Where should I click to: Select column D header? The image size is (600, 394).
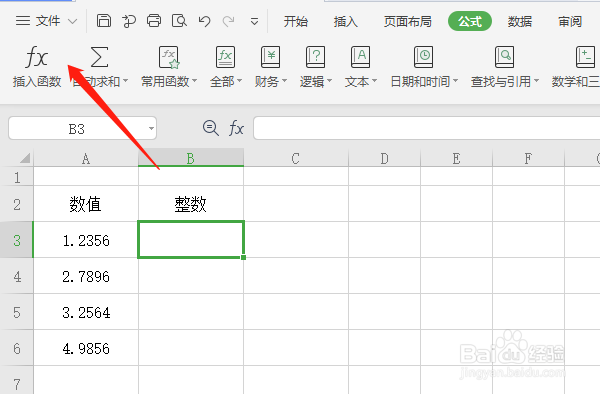pyautogui.click(x=384, y=158)
